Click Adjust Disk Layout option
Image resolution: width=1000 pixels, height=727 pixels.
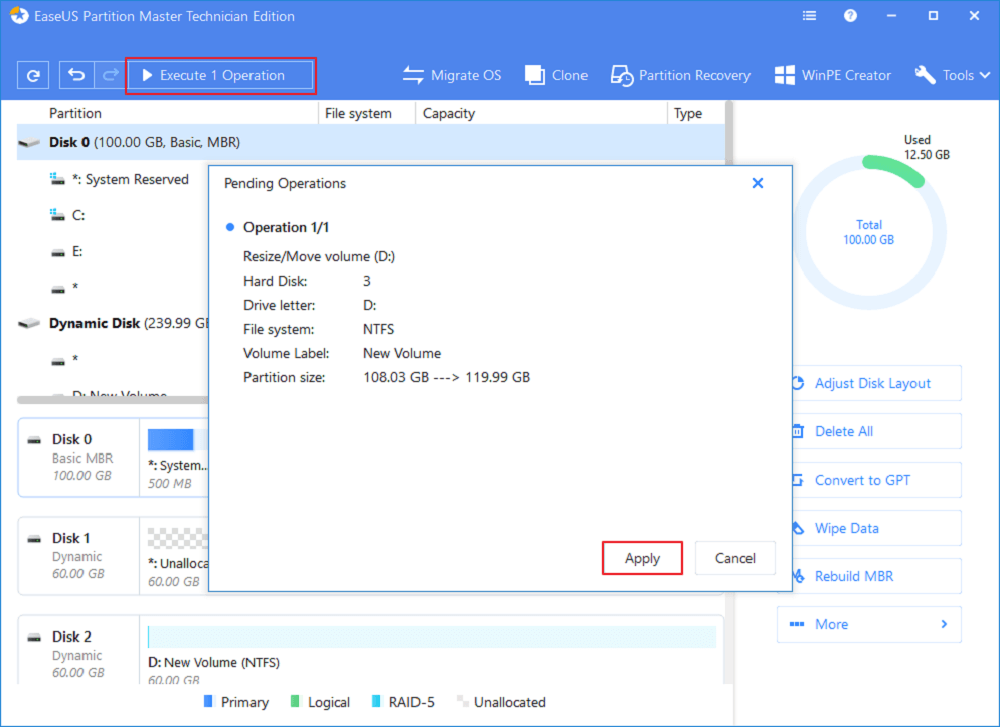pos(871,383)
